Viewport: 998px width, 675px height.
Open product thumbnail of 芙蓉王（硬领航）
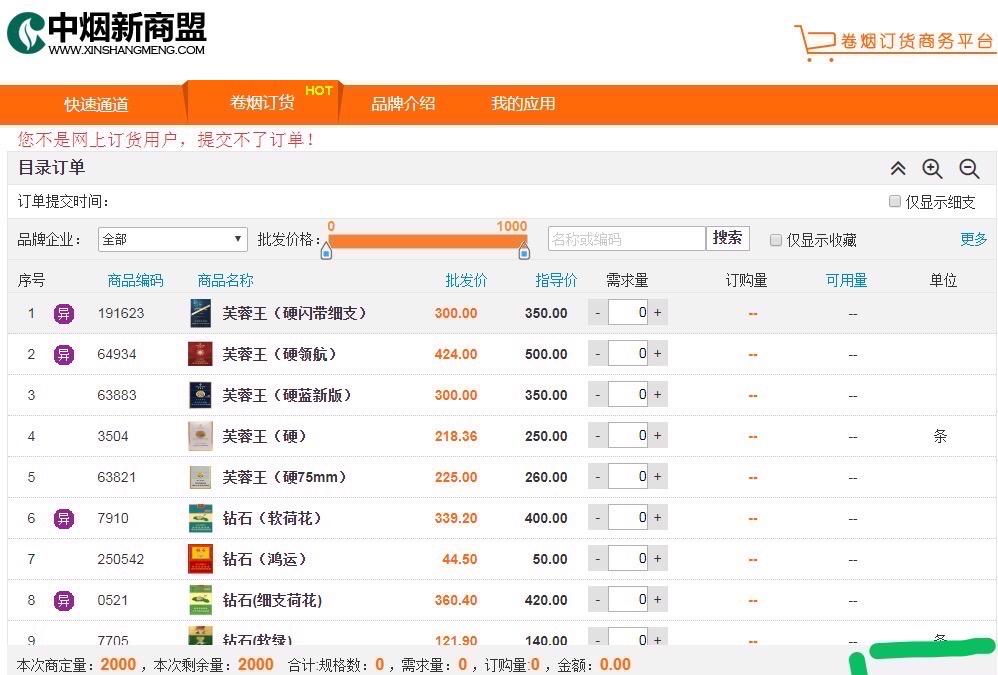[x=200, y=354]
